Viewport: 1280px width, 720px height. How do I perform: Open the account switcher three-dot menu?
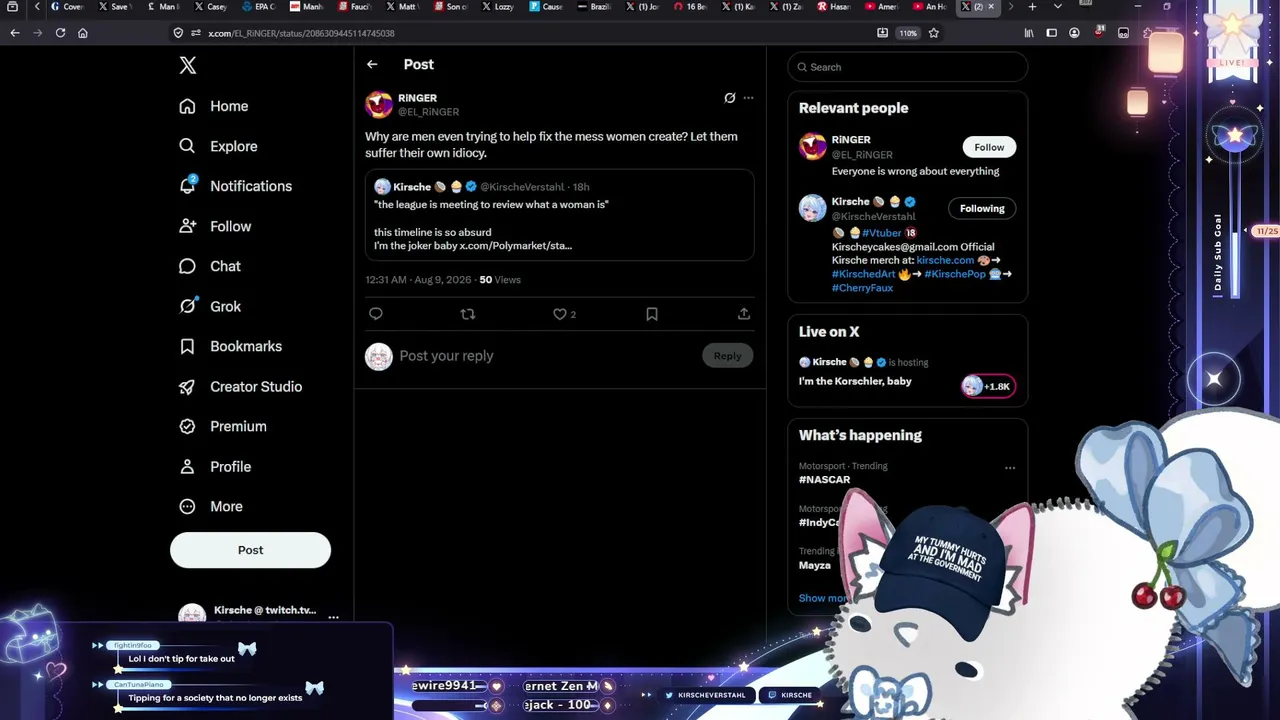coord(333,617)
